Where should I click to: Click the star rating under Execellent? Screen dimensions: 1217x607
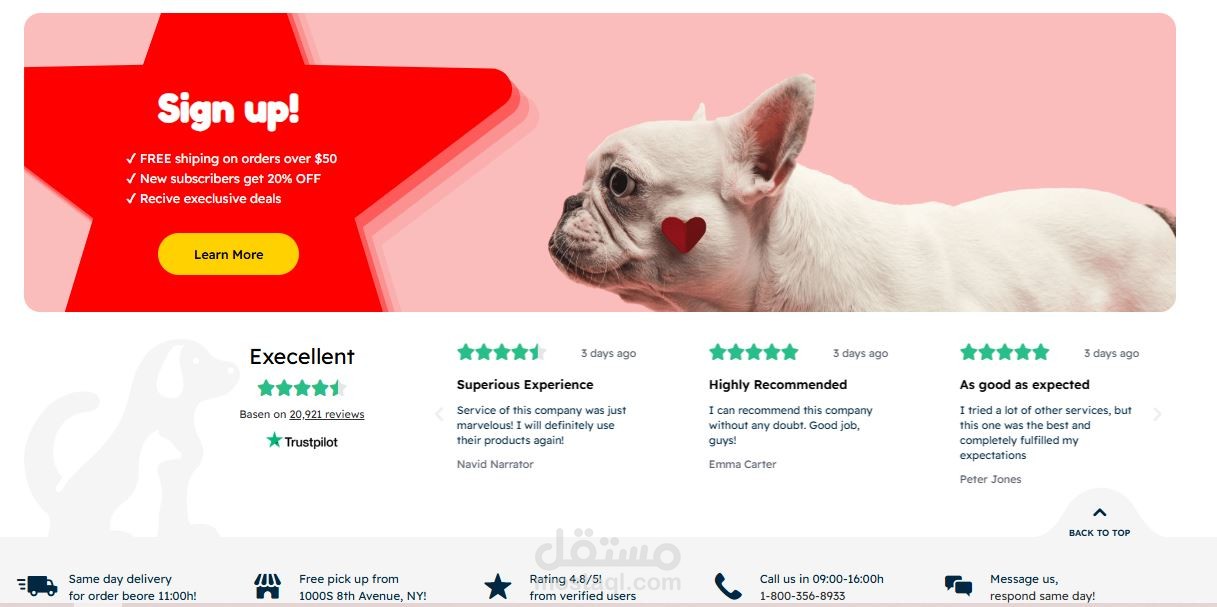pyautogui.click(x=302, y=388)
